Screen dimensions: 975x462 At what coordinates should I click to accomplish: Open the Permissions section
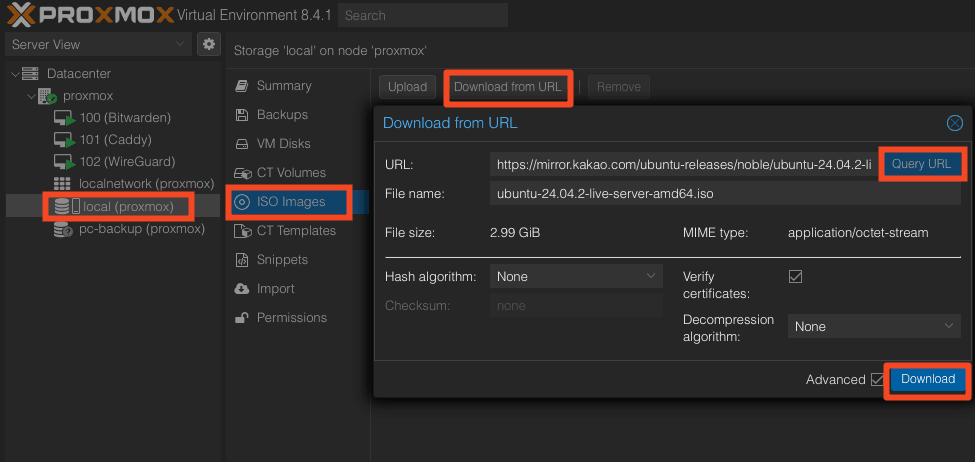[x=292, y=318]
